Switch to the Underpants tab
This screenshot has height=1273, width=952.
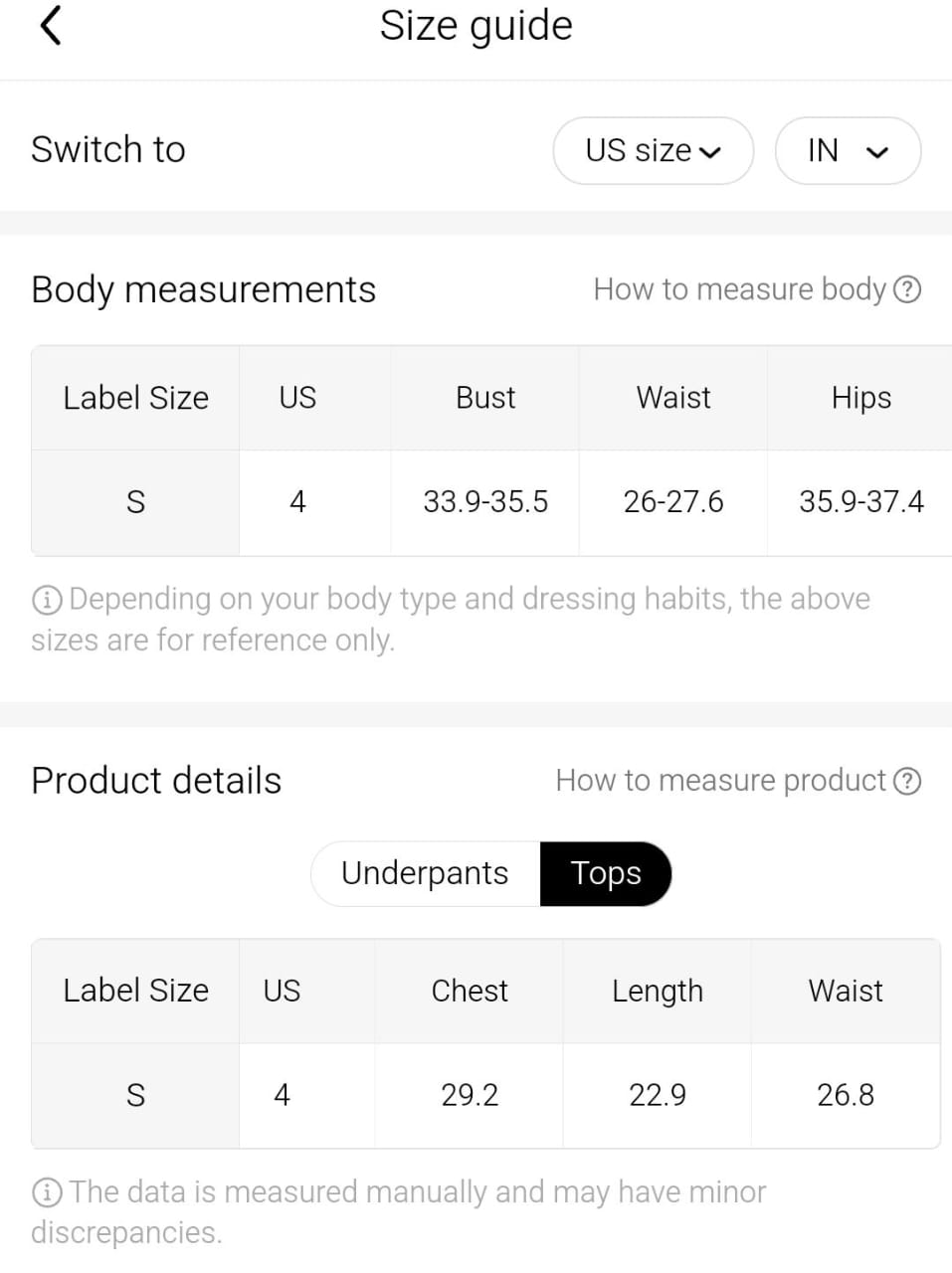pos(426,873)
